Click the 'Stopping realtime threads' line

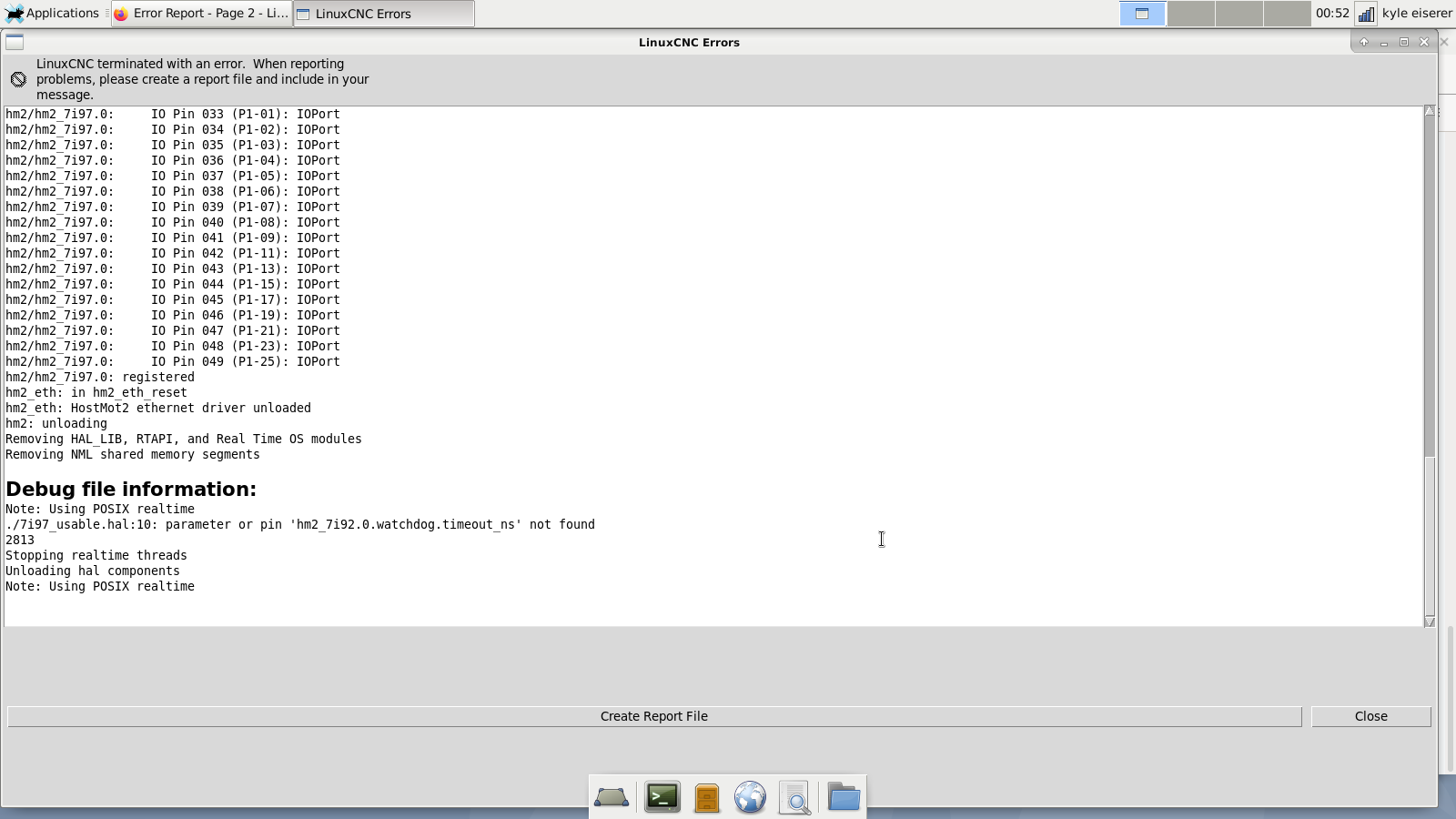(96, 555)
